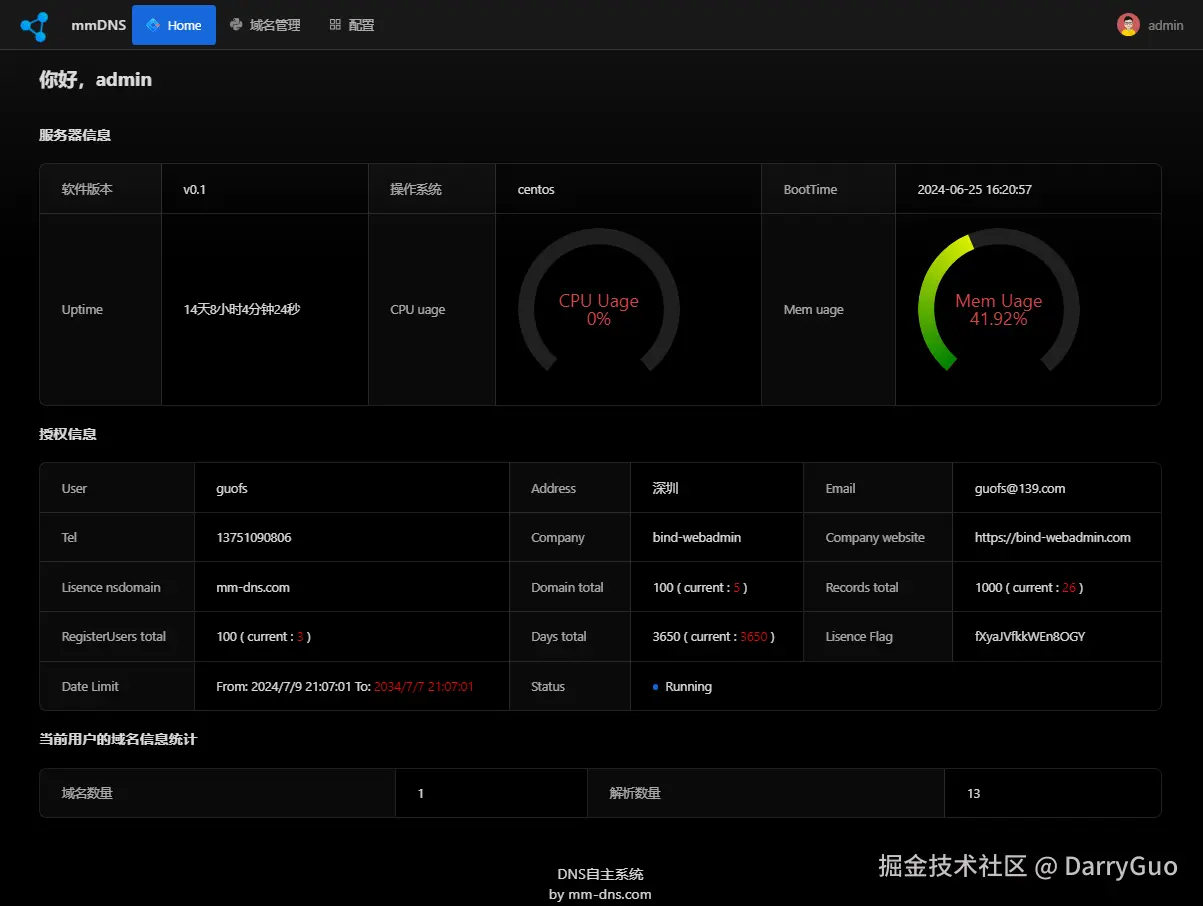This screenshot has width=1203, height=906.
Task: Click the 解析数量 value 13
Action: click(973, 793)
